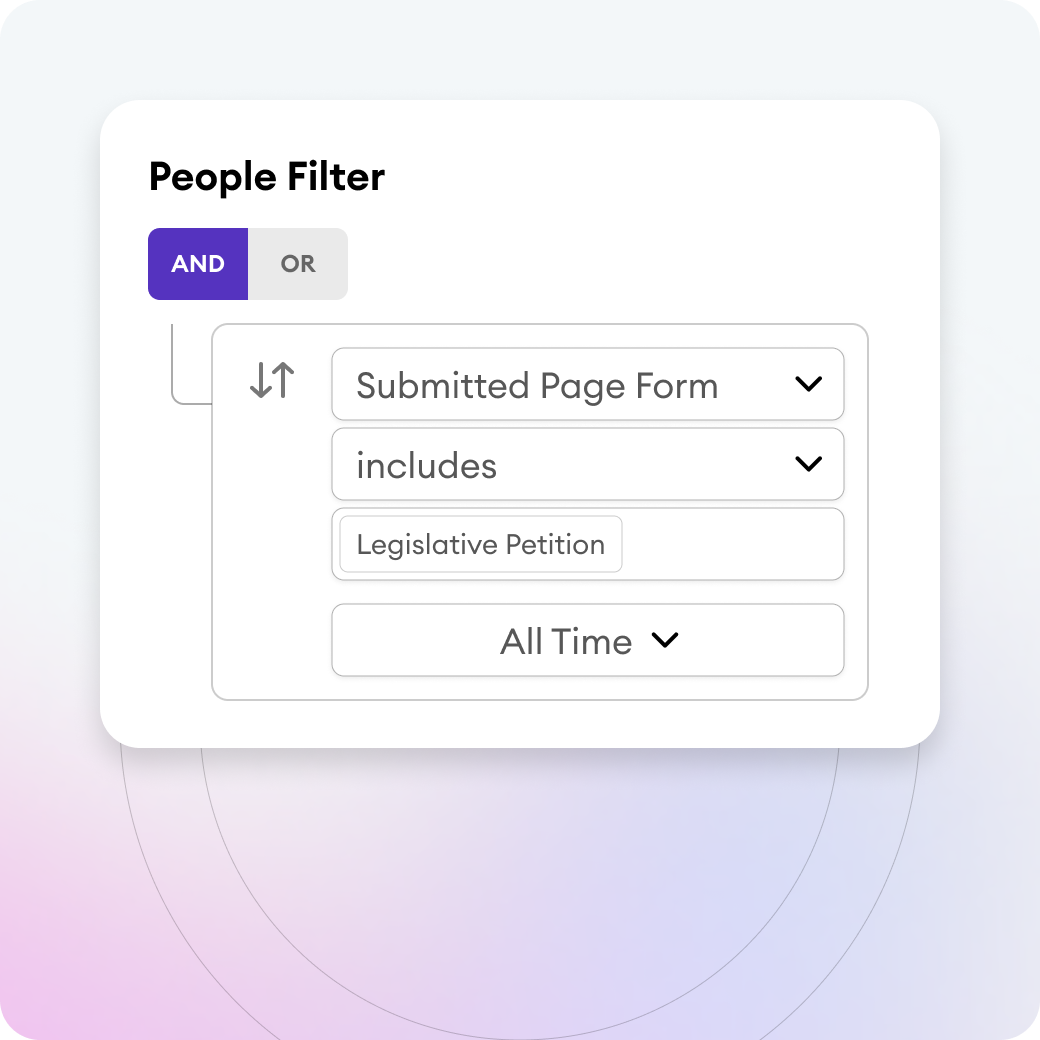
Task: Click the Submitted Page Form label text
Action: click(x=537, y=386)
